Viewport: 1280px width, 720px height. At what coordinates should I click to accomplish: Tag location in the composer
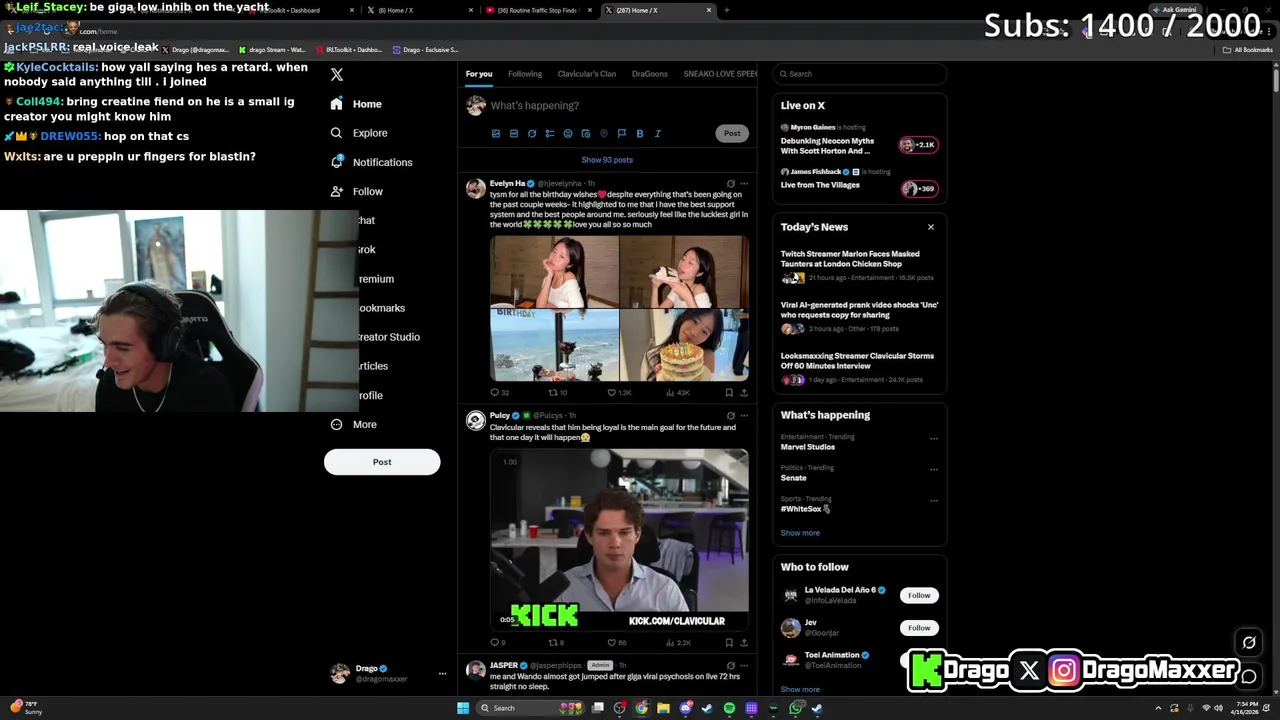tap(604, 133)
